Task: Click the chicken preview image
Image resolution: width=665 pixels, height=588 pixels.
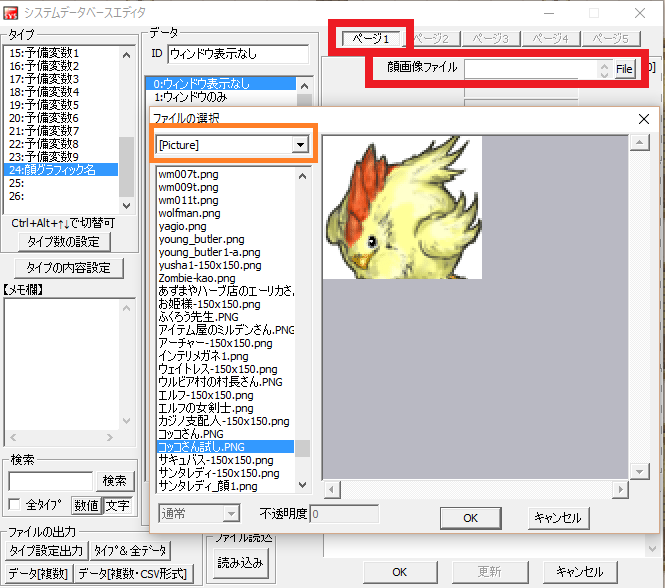Action: pyautogui.click(x=402, y=207)
